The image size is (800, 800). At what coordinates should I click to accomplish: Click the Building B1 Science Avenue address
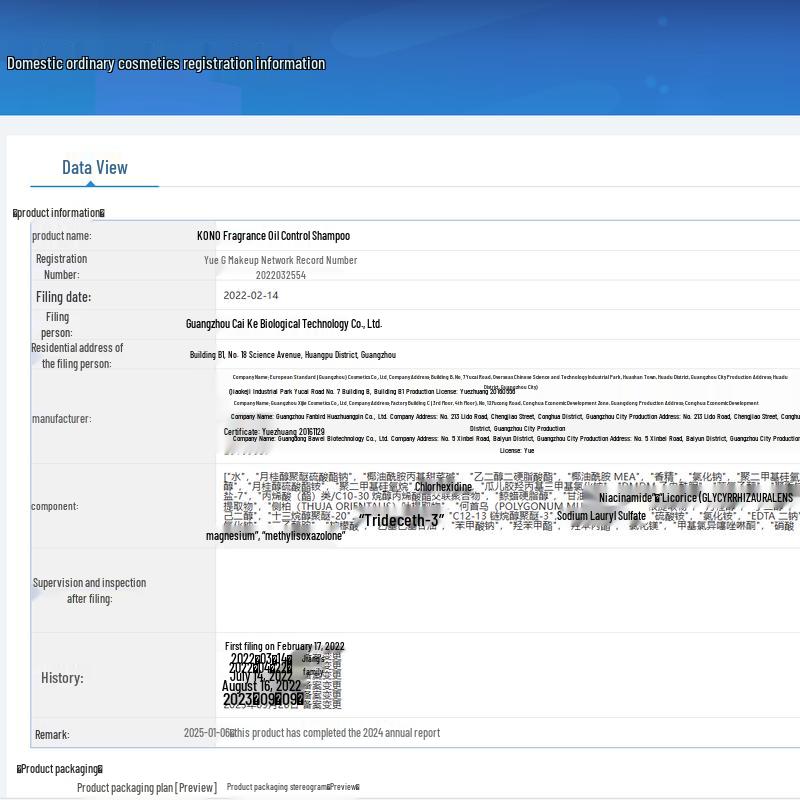[x=293, y=355]
